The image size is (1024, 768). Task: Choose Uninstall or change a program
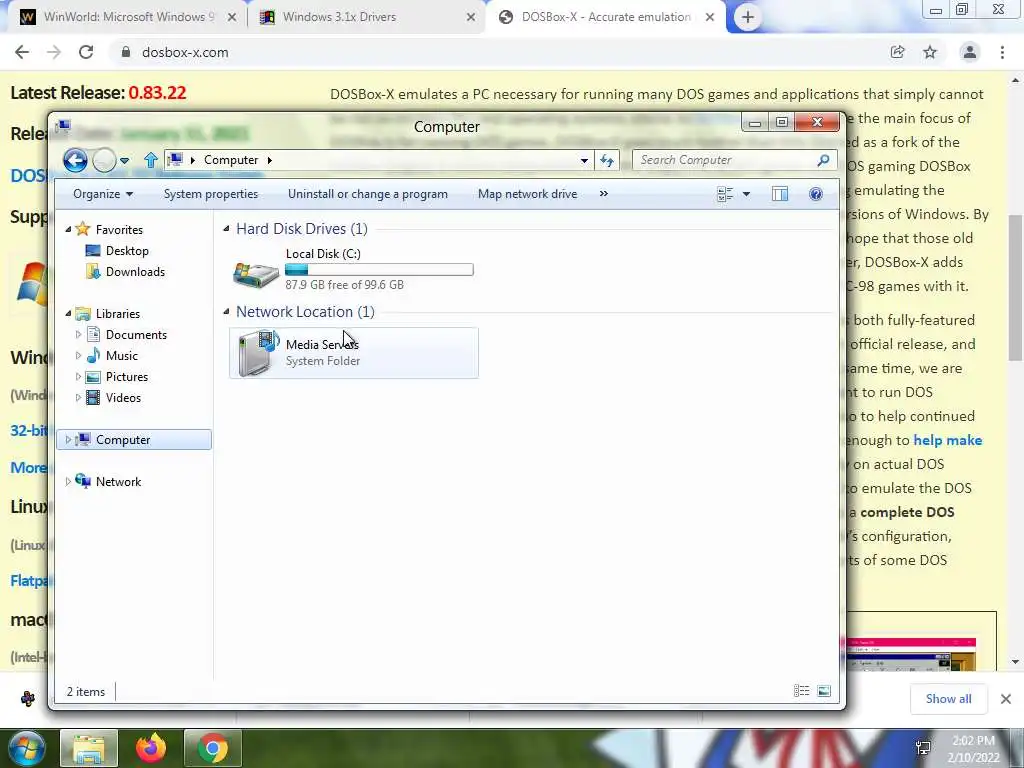pos(368,194)
